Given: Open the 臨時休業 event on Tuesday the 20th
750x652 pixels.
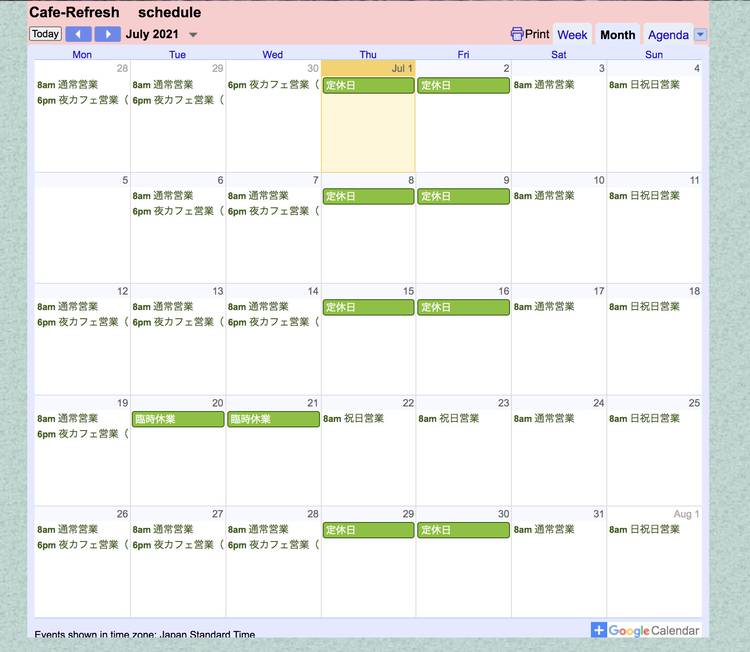Looking at the screenshot, I should coord(177,419).
